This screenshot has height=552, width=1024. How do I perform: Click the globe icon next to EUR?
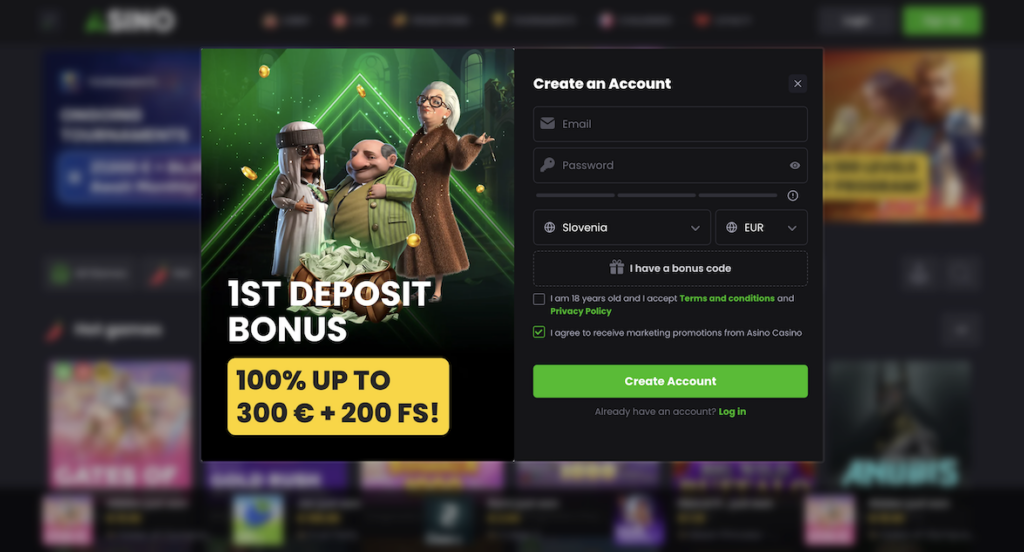[x=731, y=227]
